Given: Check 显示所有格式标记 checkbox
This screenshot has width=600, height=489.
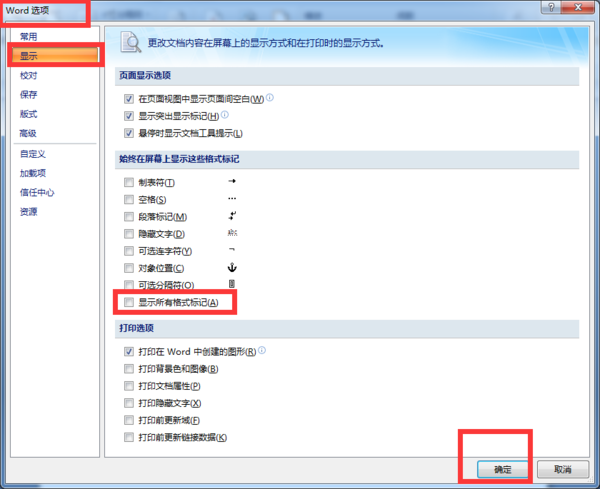Looking at the screenshot, I should click(129, 302).
